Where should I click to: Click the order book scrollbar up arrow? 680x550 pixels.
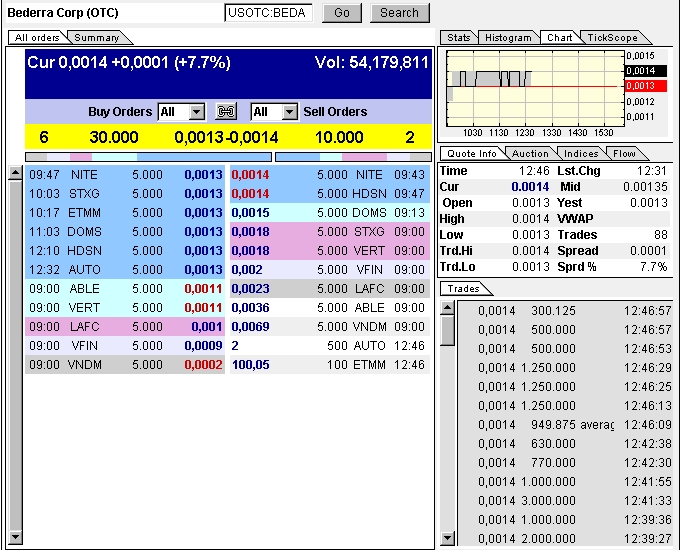point(15,173)
